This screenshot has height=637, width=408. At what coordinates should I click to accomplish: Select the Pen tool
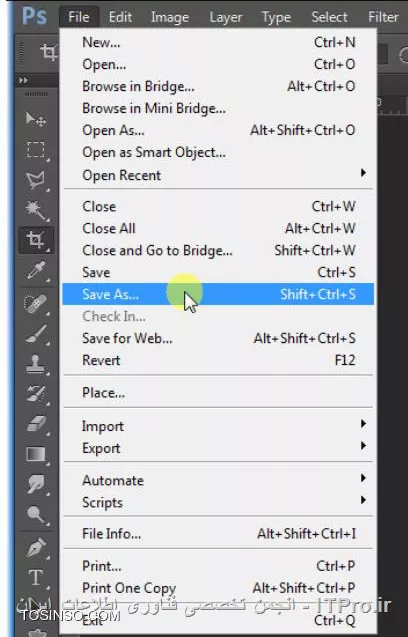coord(36,547)
